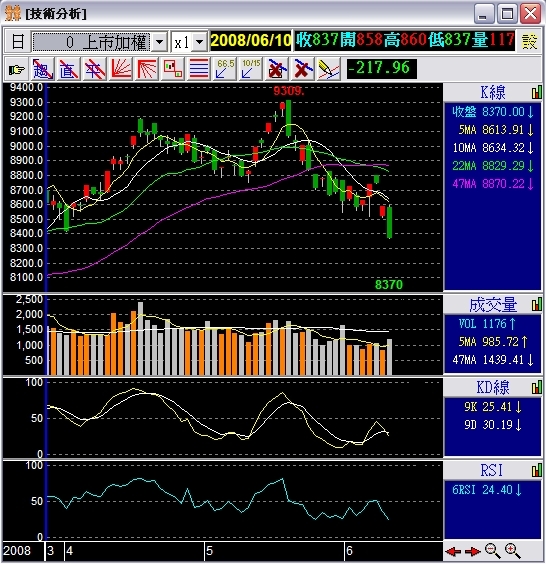The image size is (546, 564).
Task: Zoom in with the plus magnifier
Action: [x=512, y=551]
